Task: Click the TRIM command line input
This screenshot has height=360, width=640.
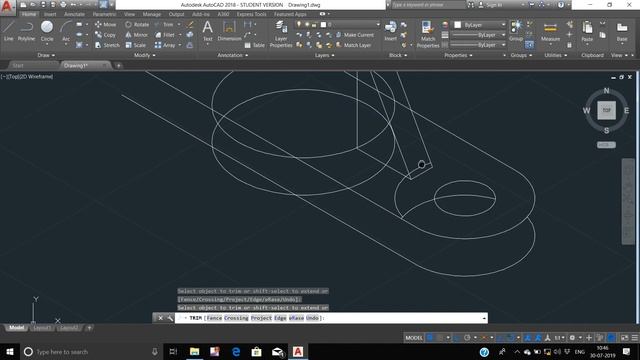Action: [x=331, y=318]
